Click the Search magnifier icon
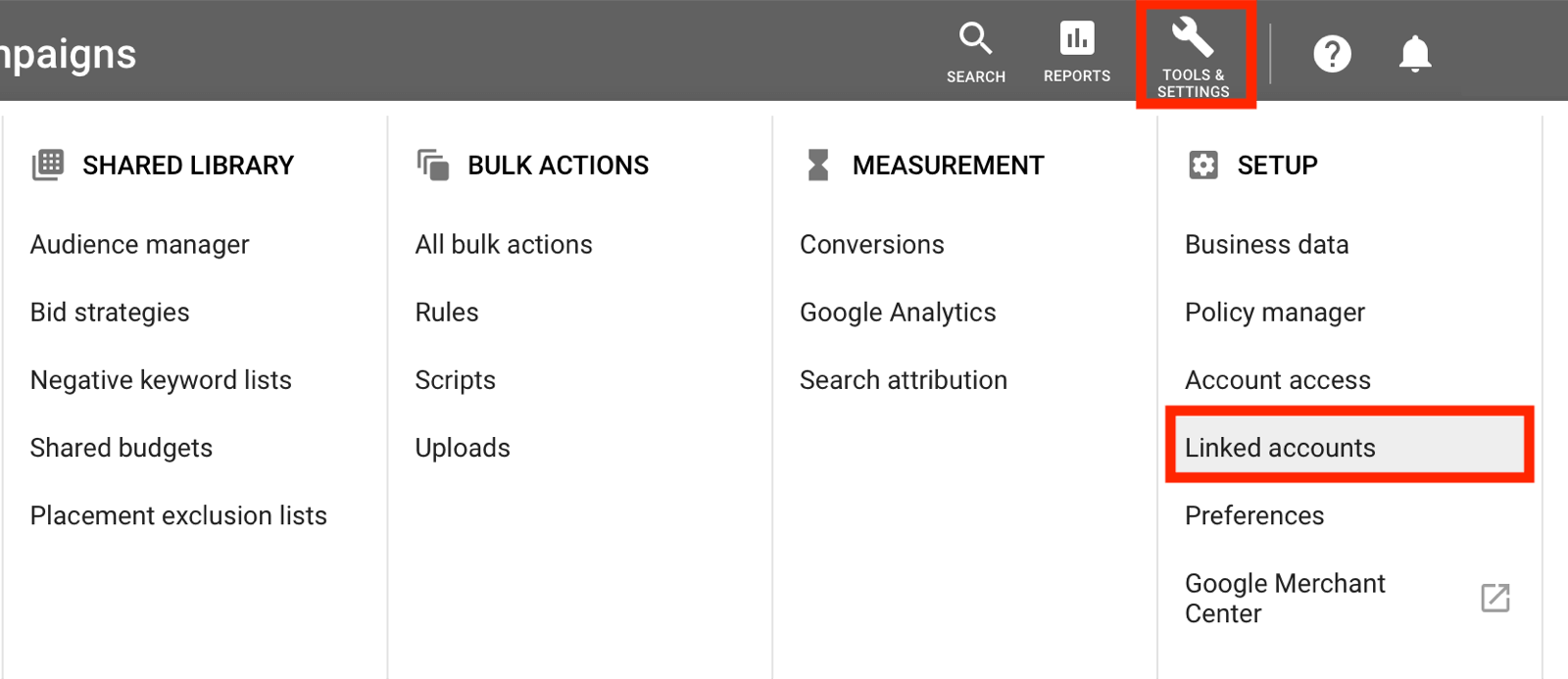 tap(975, 39)
